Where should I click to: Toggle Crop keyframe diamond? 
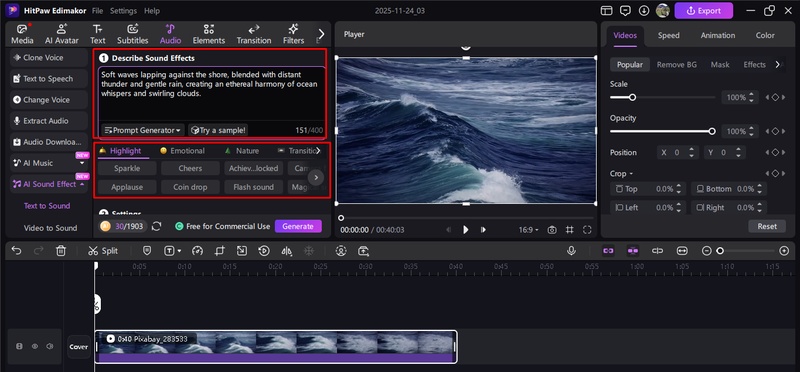pyautogui.click(x=775, y=173)
